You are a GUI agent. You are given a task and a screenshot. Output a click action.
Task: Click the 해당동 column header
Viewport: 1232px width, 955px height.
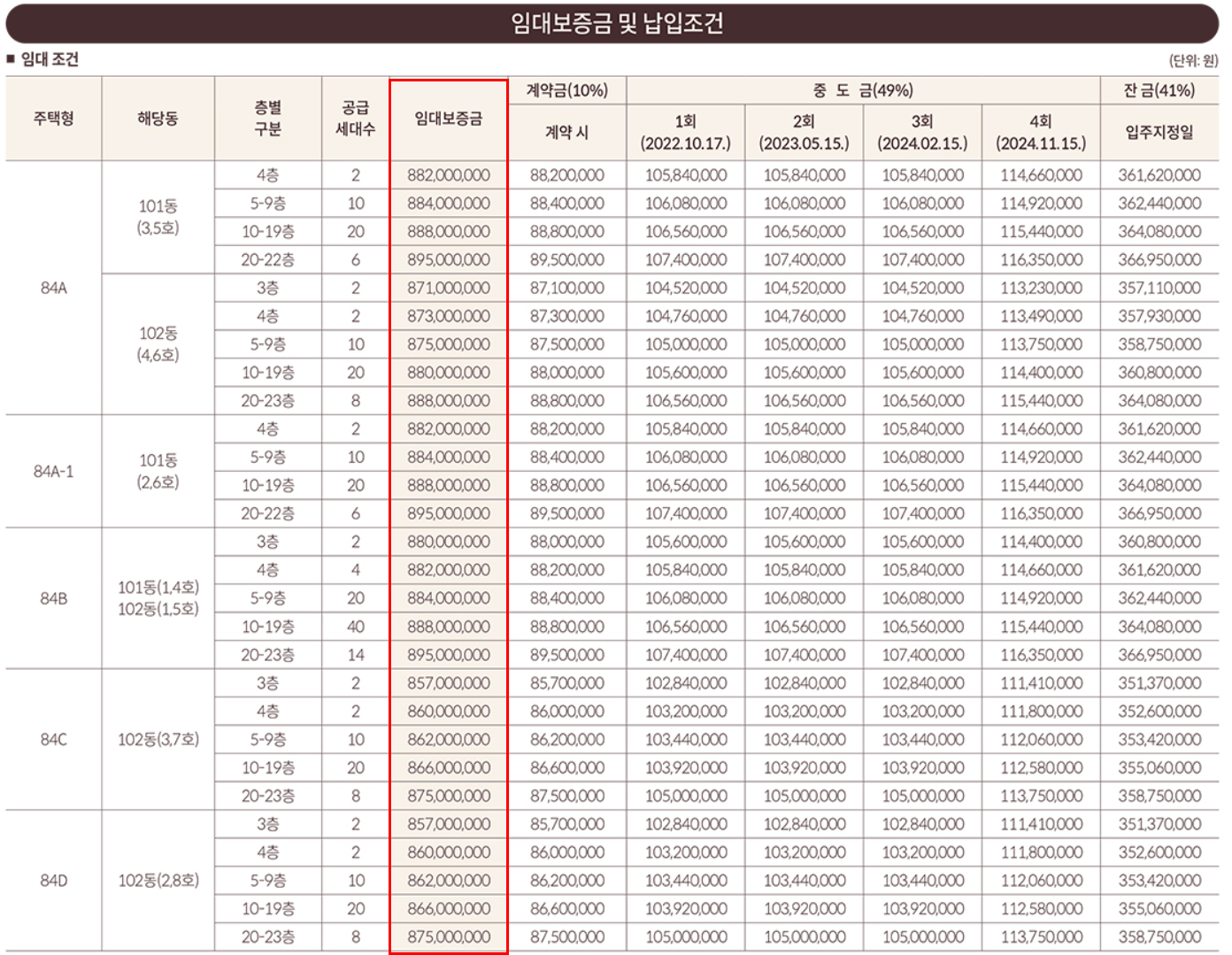click(x=158, y=119)
